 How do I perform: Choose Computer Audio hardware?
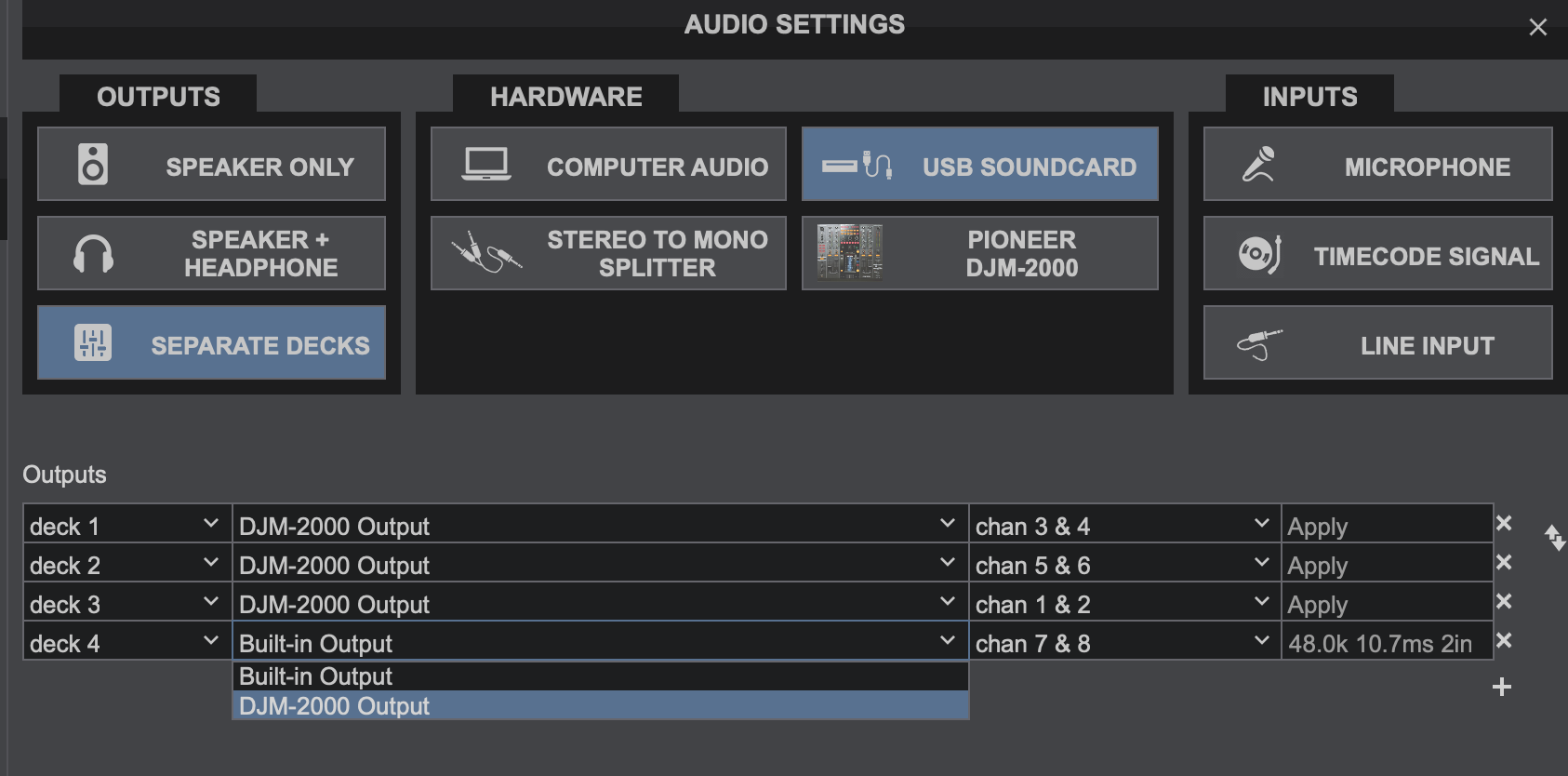(x=608, y=164)
